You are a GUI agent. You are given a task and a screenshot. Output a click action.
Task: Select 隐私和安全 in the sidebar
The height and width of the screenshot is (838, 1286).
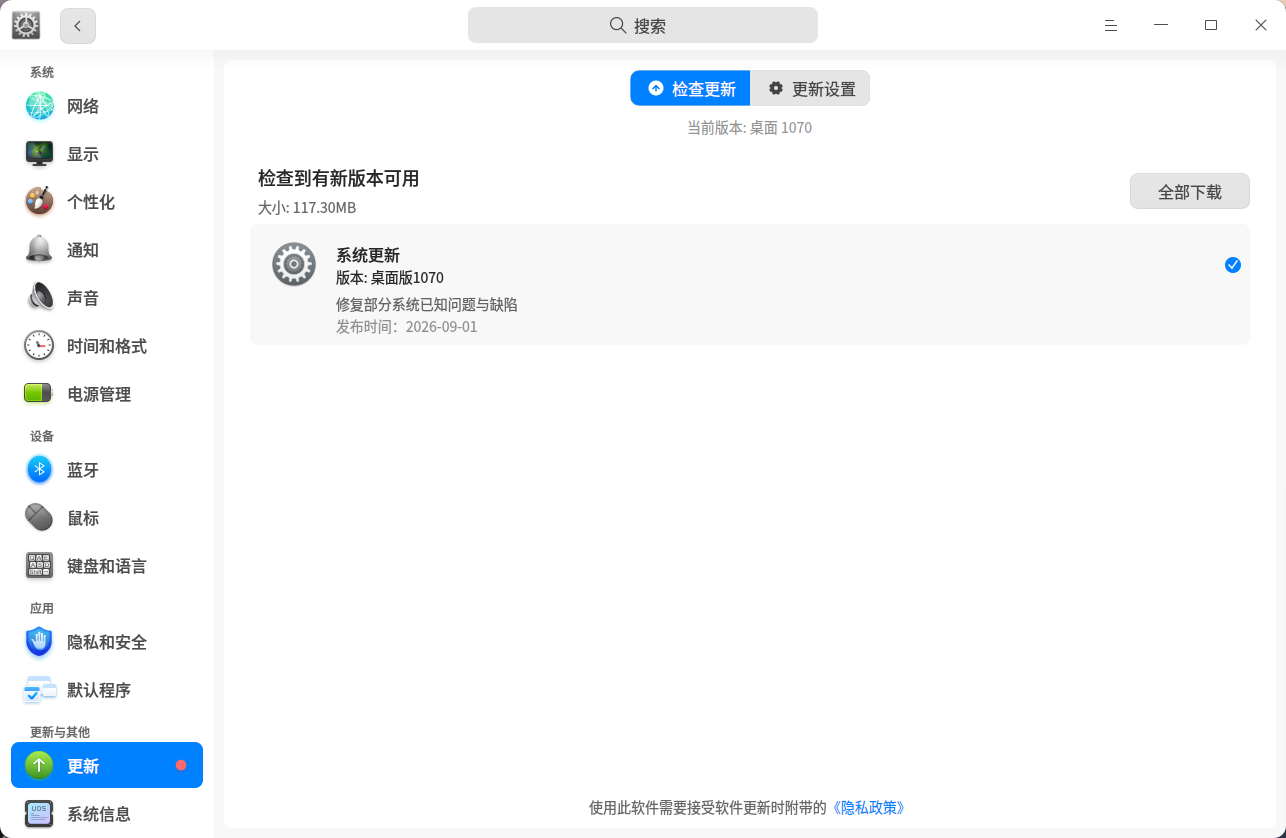click(x=107, y=642)
